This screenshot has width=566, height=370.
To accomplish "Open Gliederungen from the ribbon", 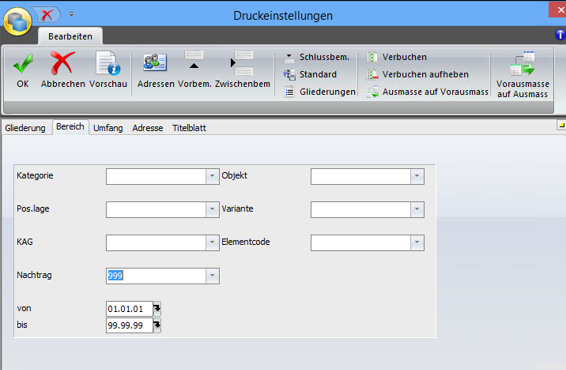I will pyautogui.click(x=320, y=92).
